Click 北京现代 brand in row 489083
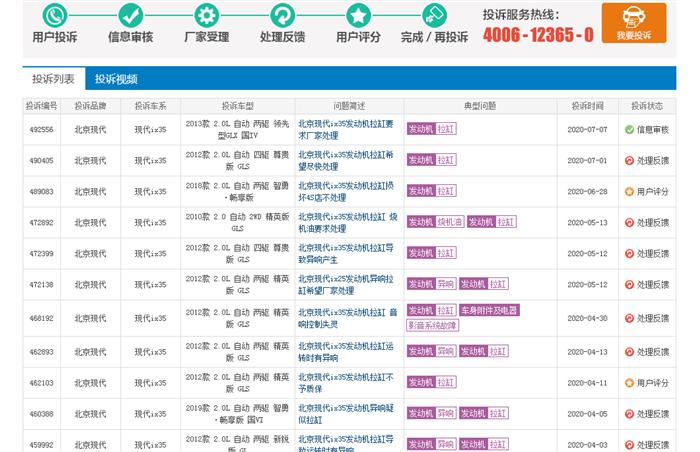This screenshot has height=452, width=700. 91,192
